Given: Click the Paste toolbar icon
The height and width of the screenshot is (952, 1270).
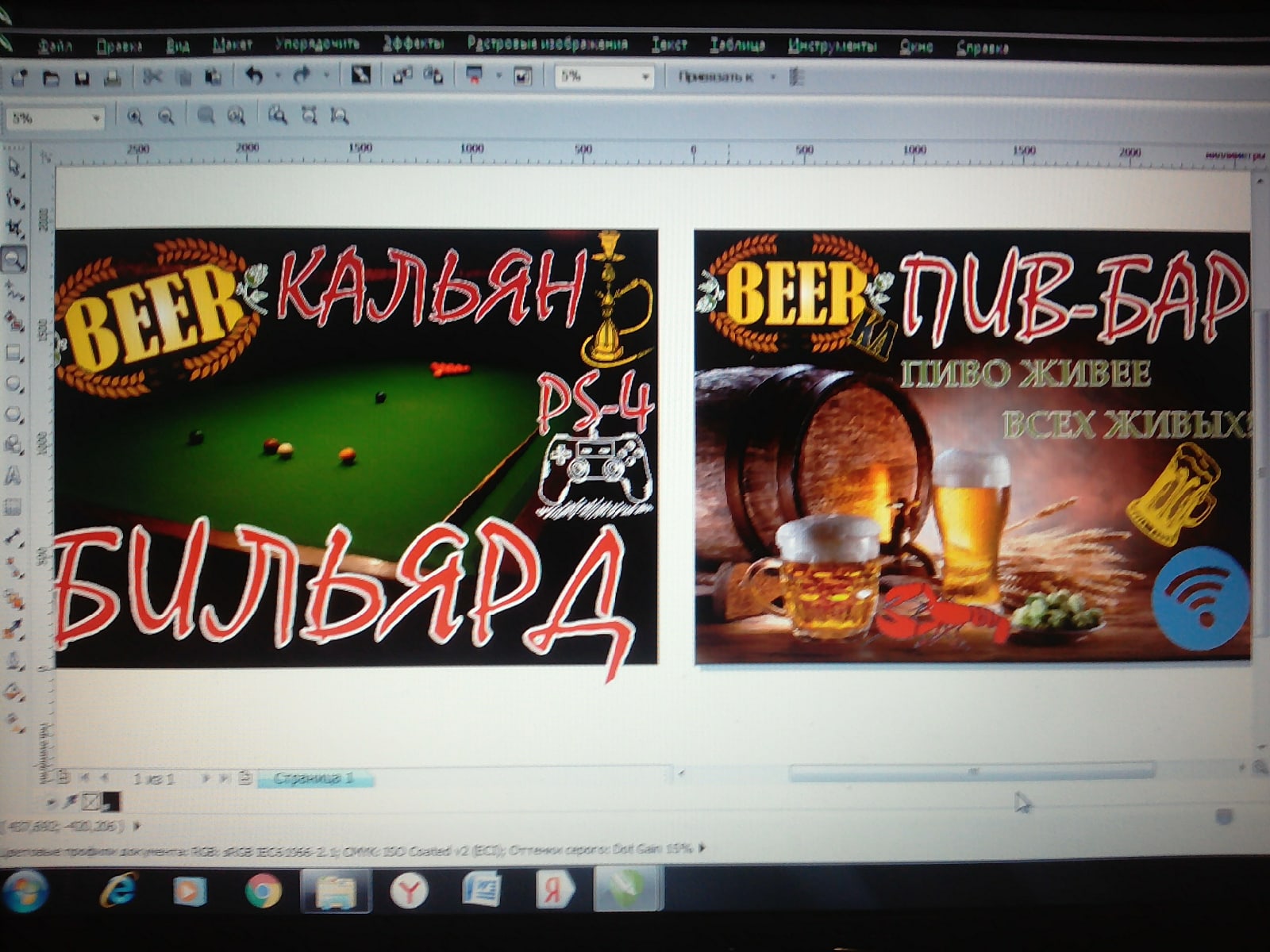Looking at the screenshot, I should click(213, 77).
